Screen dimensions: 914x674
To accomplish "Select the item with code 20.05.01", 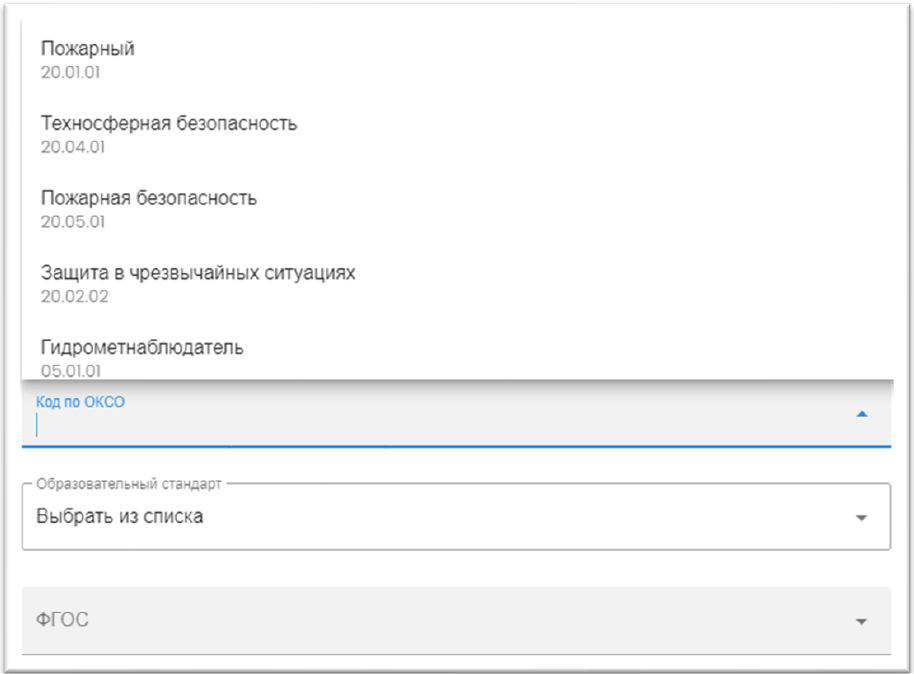I will point(73,221).
